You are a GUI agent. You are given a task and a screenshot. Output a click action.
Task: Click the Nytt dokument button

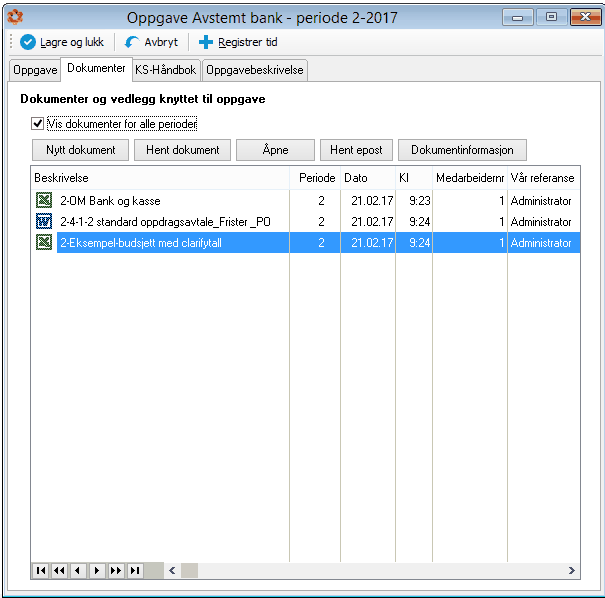[x=80, y=150]
